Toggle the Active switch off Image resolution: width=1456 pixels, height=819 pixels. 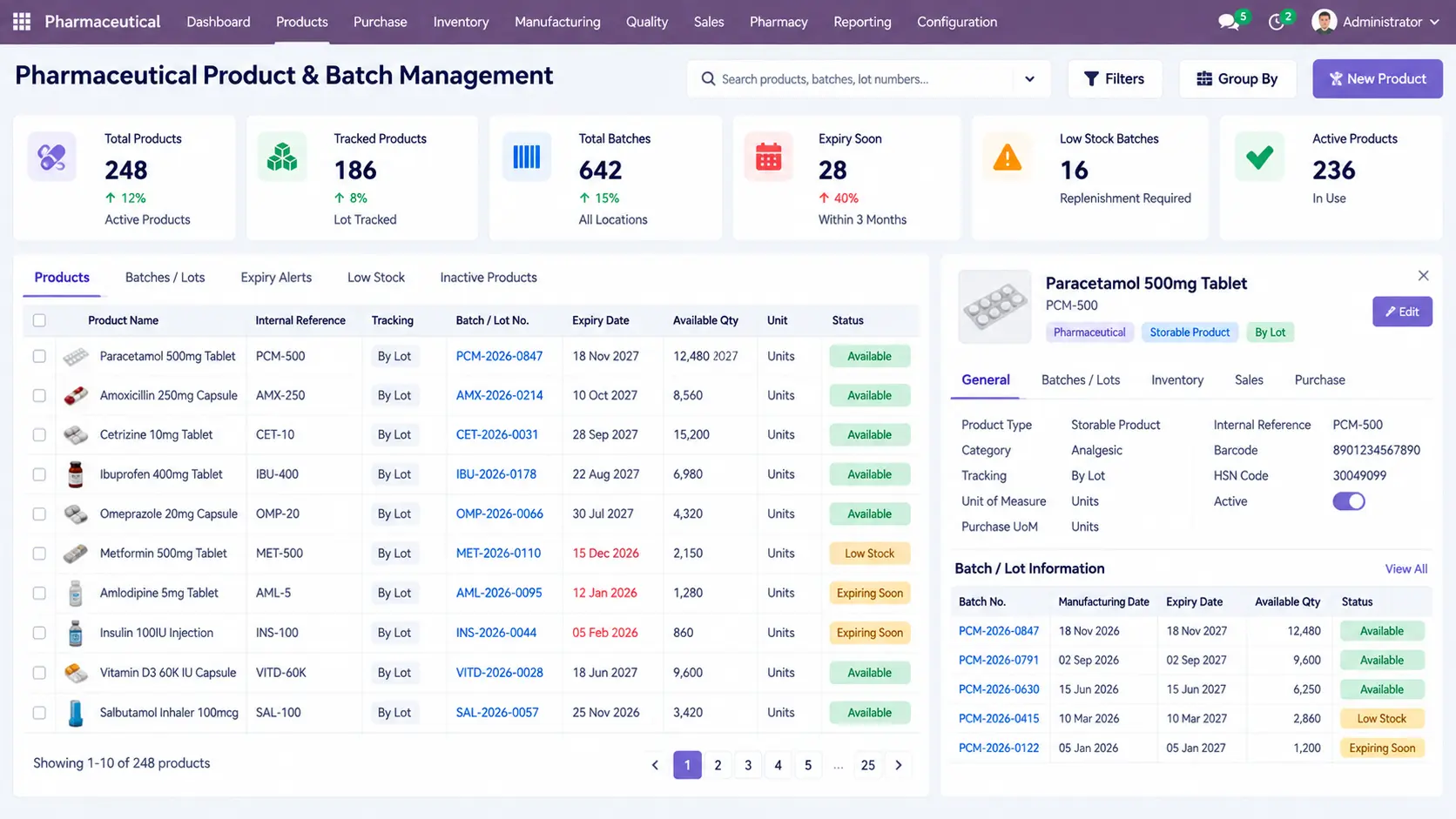click(x=1349, y=501)
